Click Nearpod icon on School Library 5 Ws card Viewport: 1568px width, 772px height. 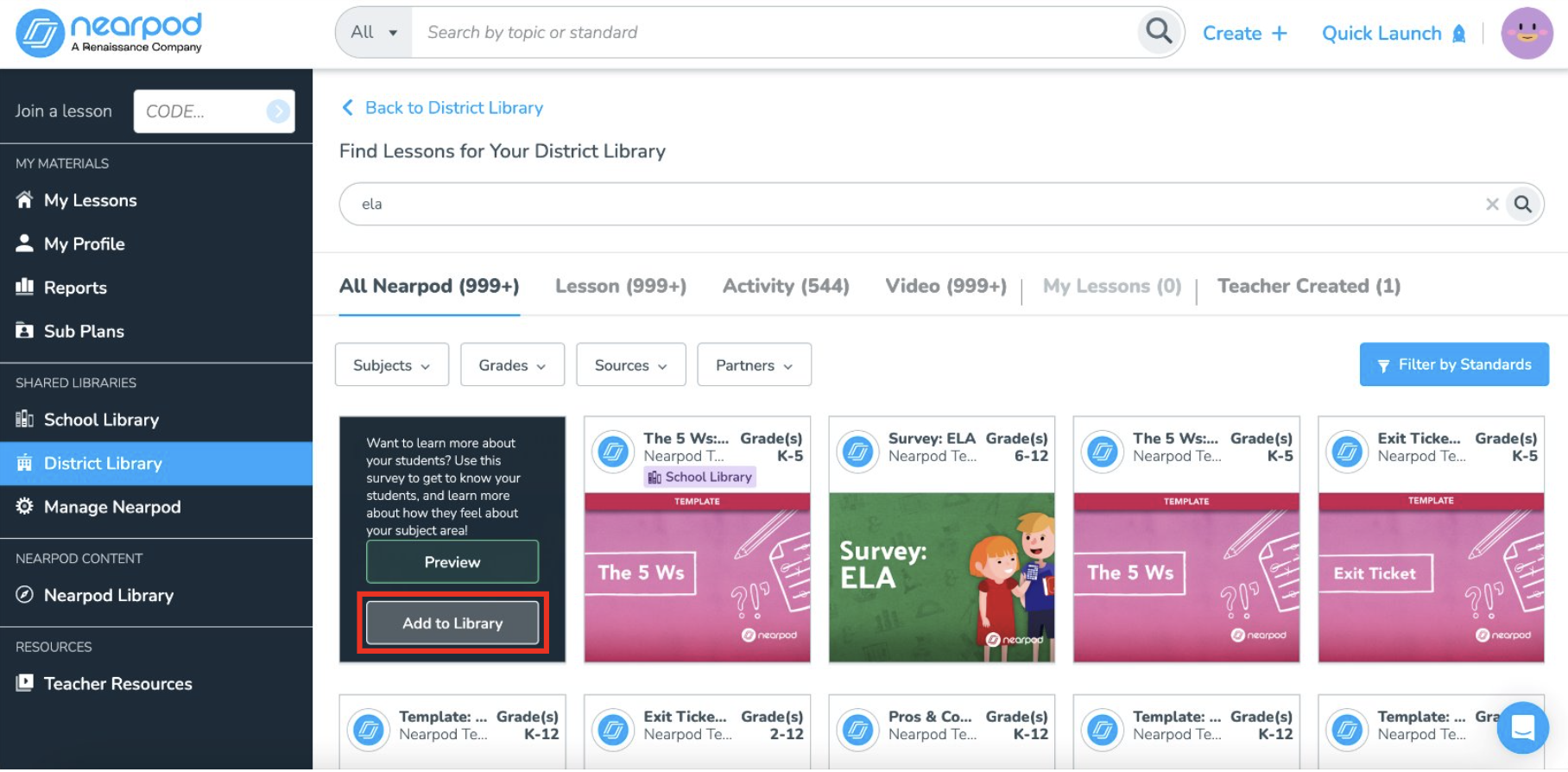(614, 451)
